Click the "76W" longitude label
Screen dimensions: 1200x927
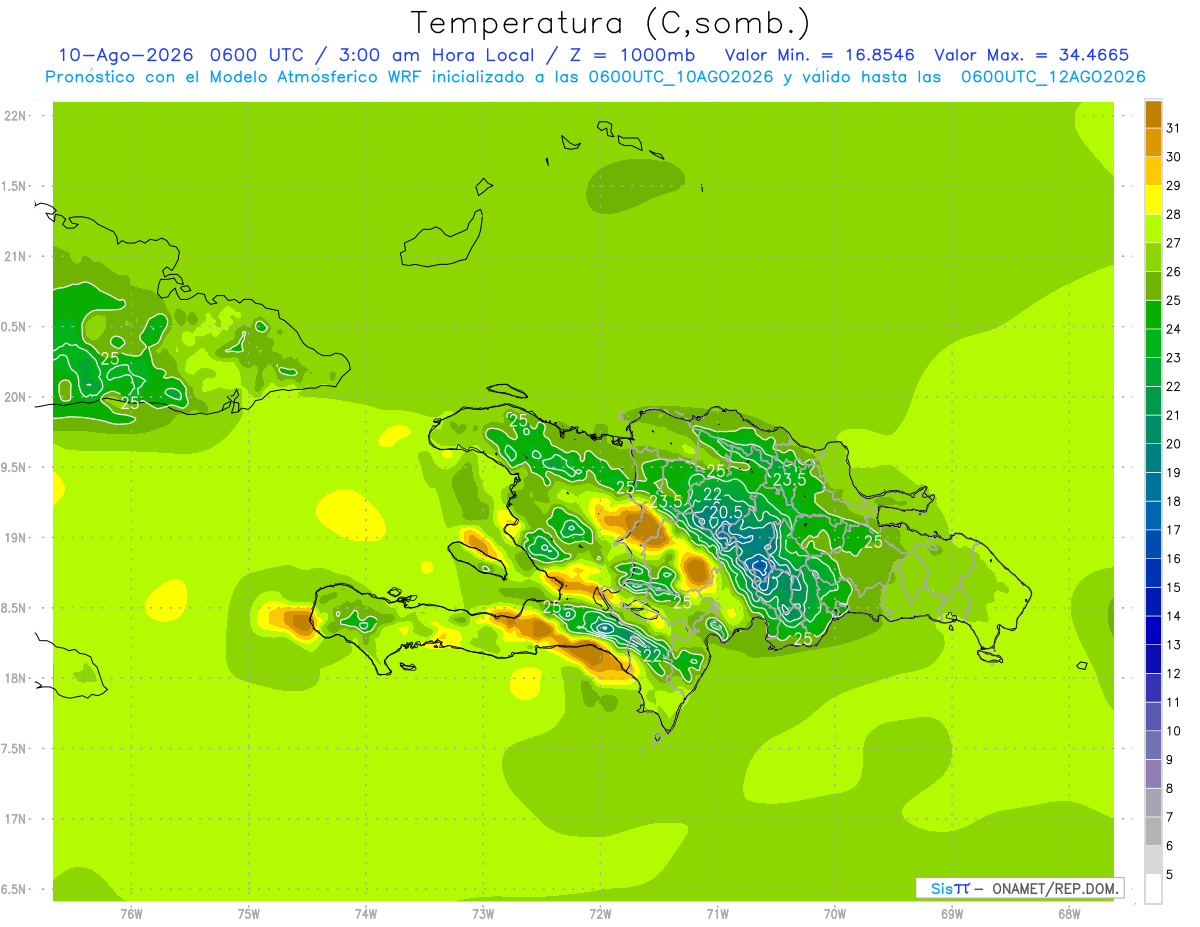click(x=131, y=913)
